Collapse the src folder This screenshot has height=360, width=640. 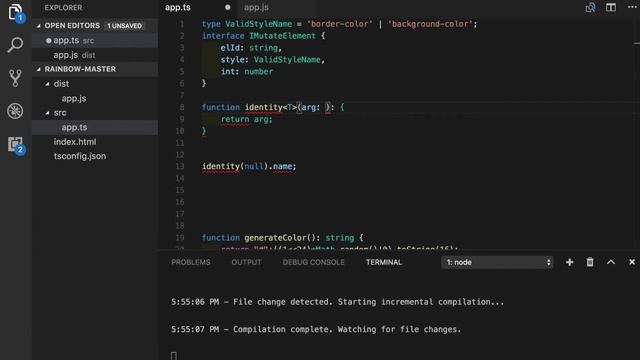tap(47, 113)
